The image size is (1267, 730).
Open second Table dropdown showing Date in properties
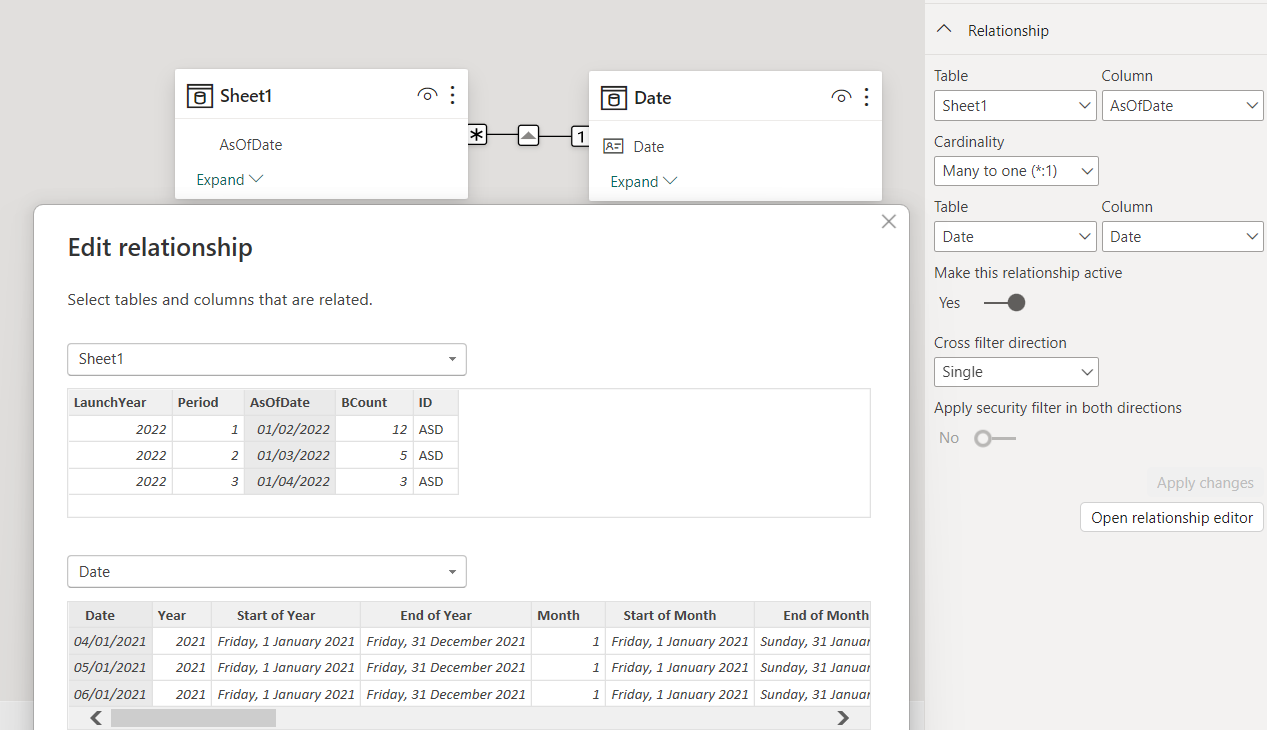click(x=1015, y=236)
